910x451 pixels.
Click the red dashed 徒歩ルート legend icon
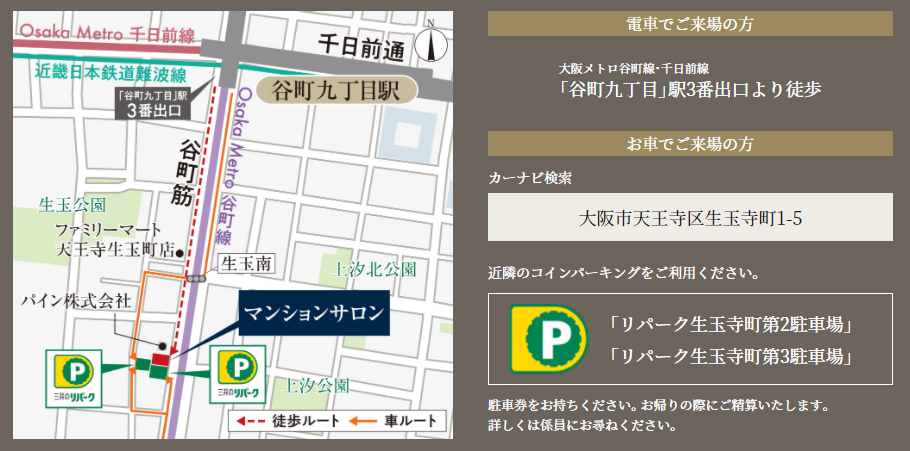(252, 422)
